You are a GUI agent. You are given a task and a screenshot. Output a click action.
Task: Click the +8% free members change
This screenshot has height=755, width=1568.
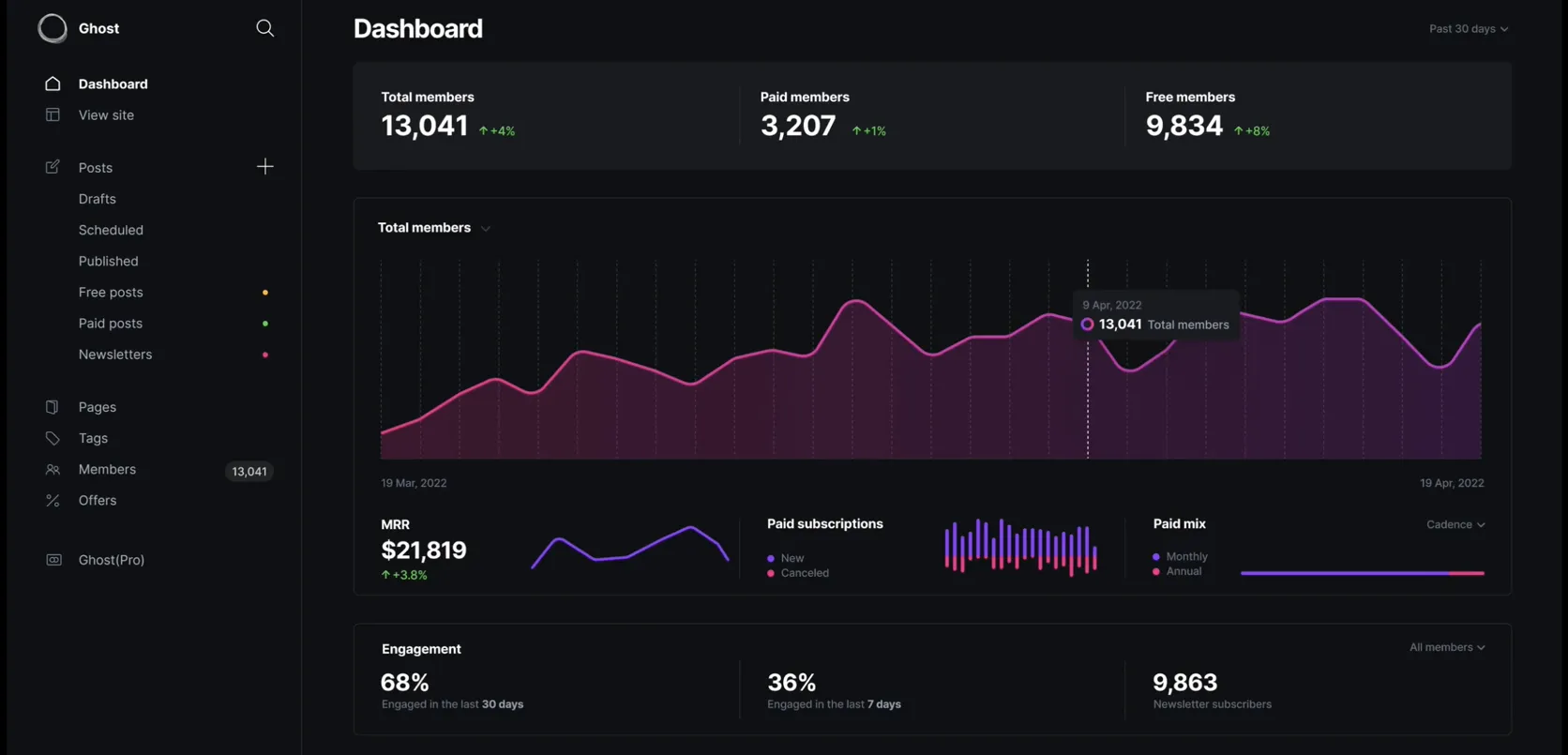[1252, 131]
